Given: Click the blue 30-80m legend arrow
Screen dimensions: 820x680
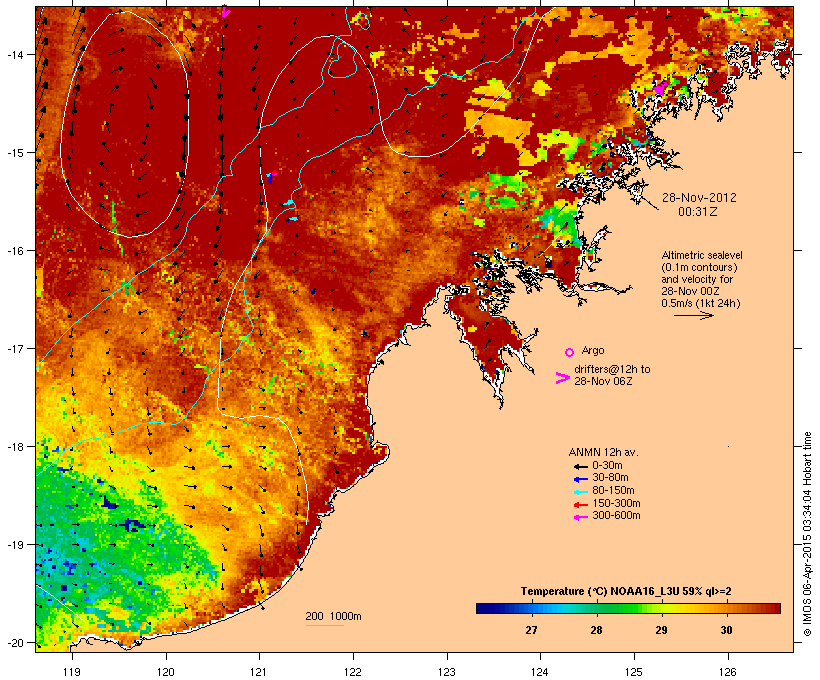Looking at the screenshot, I should tap(580, 479).
